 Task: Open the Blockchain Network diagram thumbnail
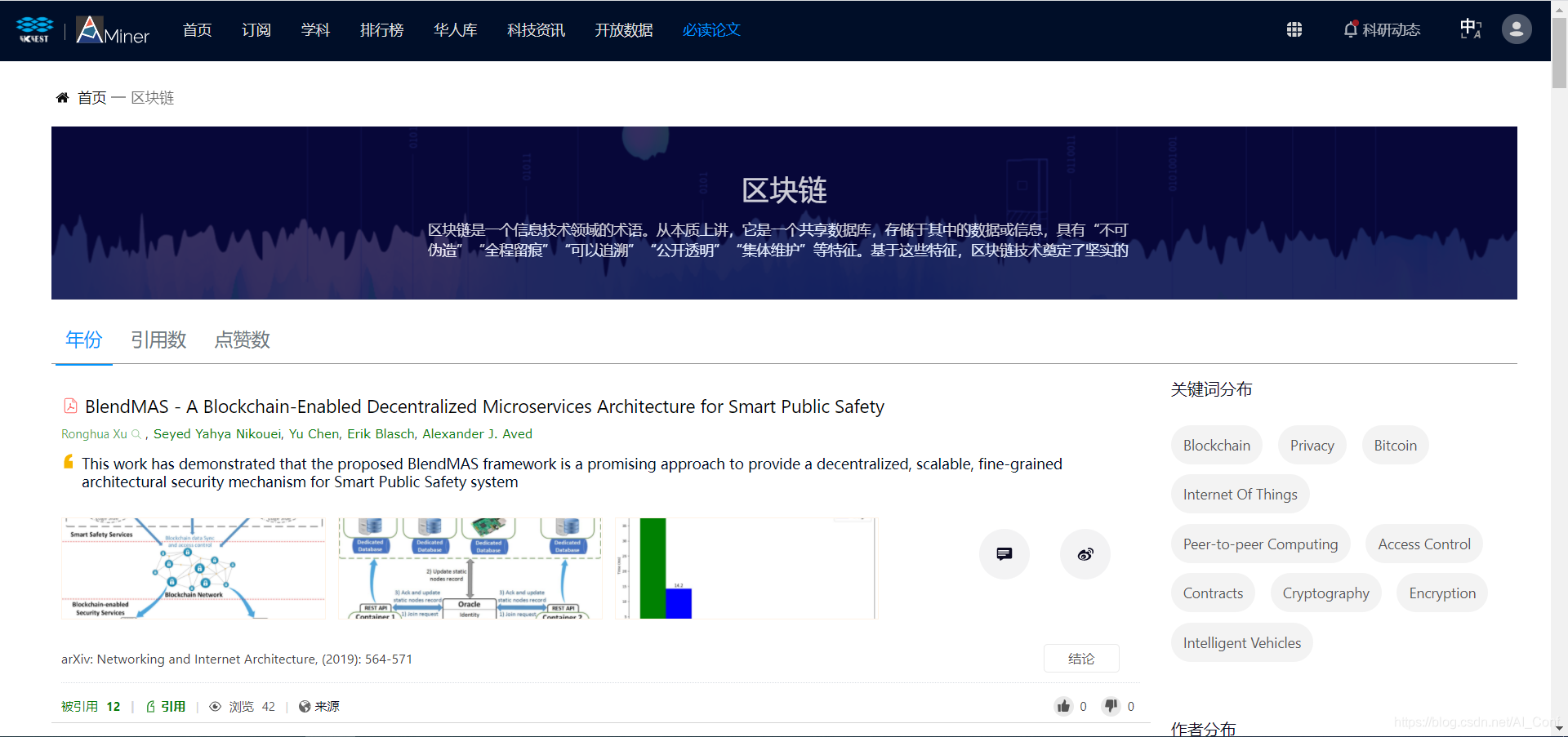tap(194, 568)
